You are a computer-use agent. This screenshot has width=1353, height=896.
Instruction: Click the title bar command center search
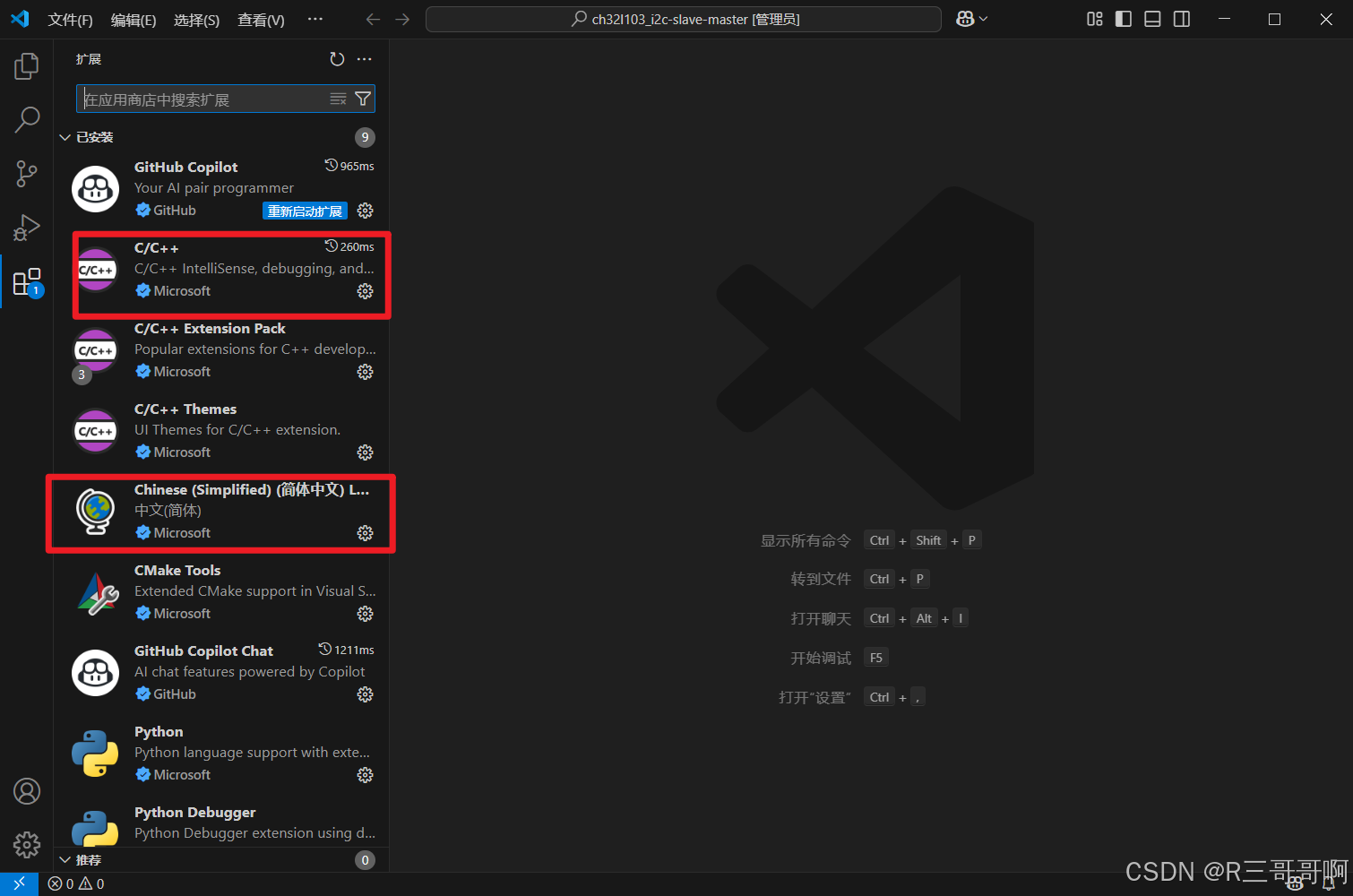click(x=684, y=19)
